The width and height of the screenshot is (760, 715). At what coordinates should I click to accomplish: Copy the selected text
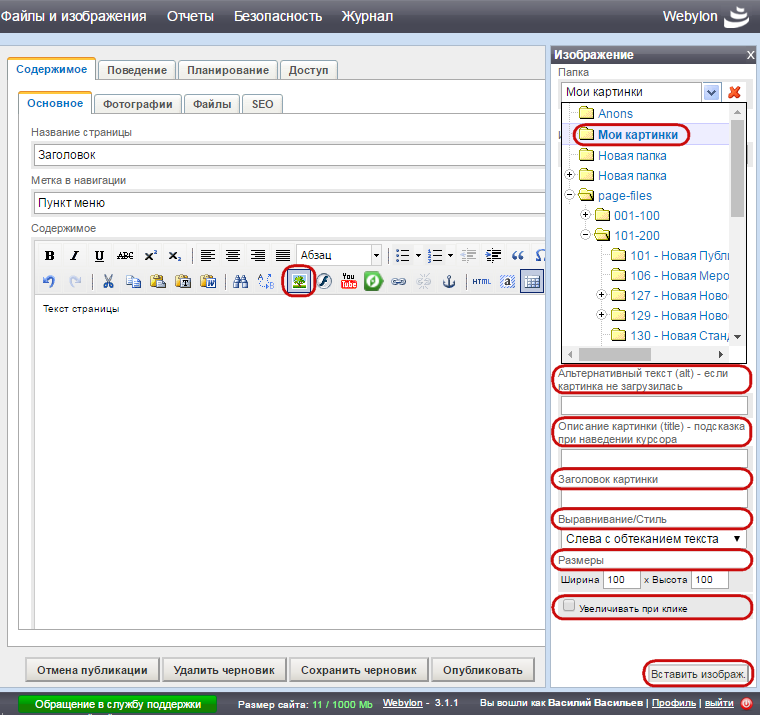(133, 281)
